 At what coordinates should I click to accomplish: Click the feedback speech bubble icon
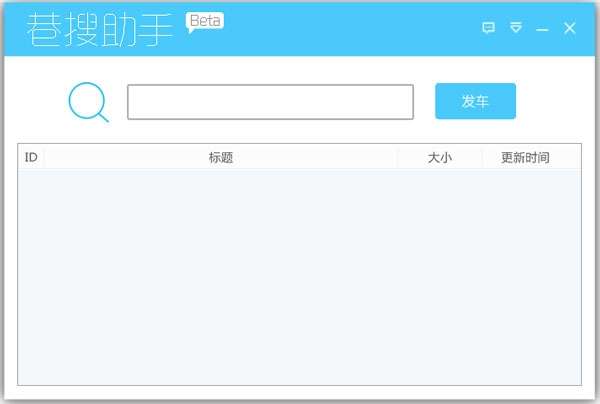click(488, 28)
